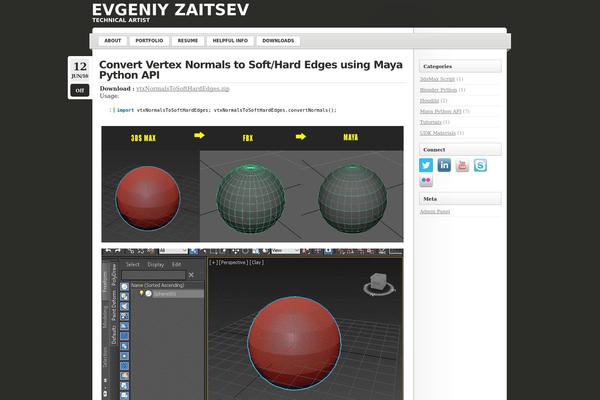Open the Helpful Info menu item

[x=229, y=41]
